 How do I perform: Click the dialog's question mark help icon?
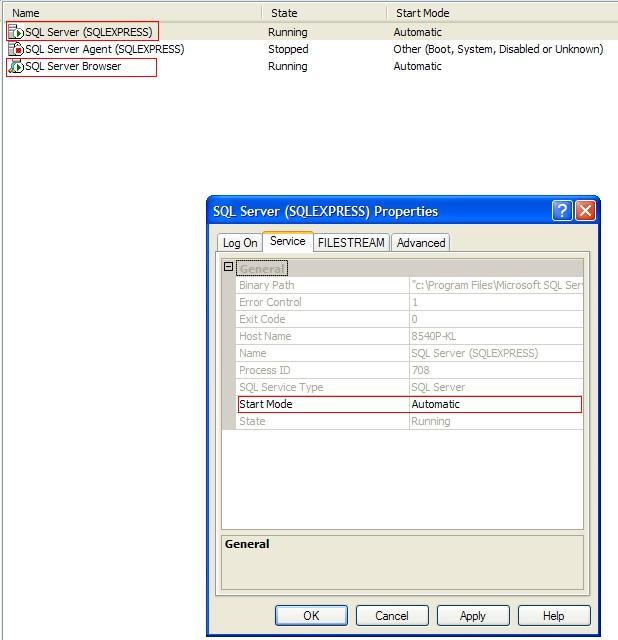[x=562, y=211]
